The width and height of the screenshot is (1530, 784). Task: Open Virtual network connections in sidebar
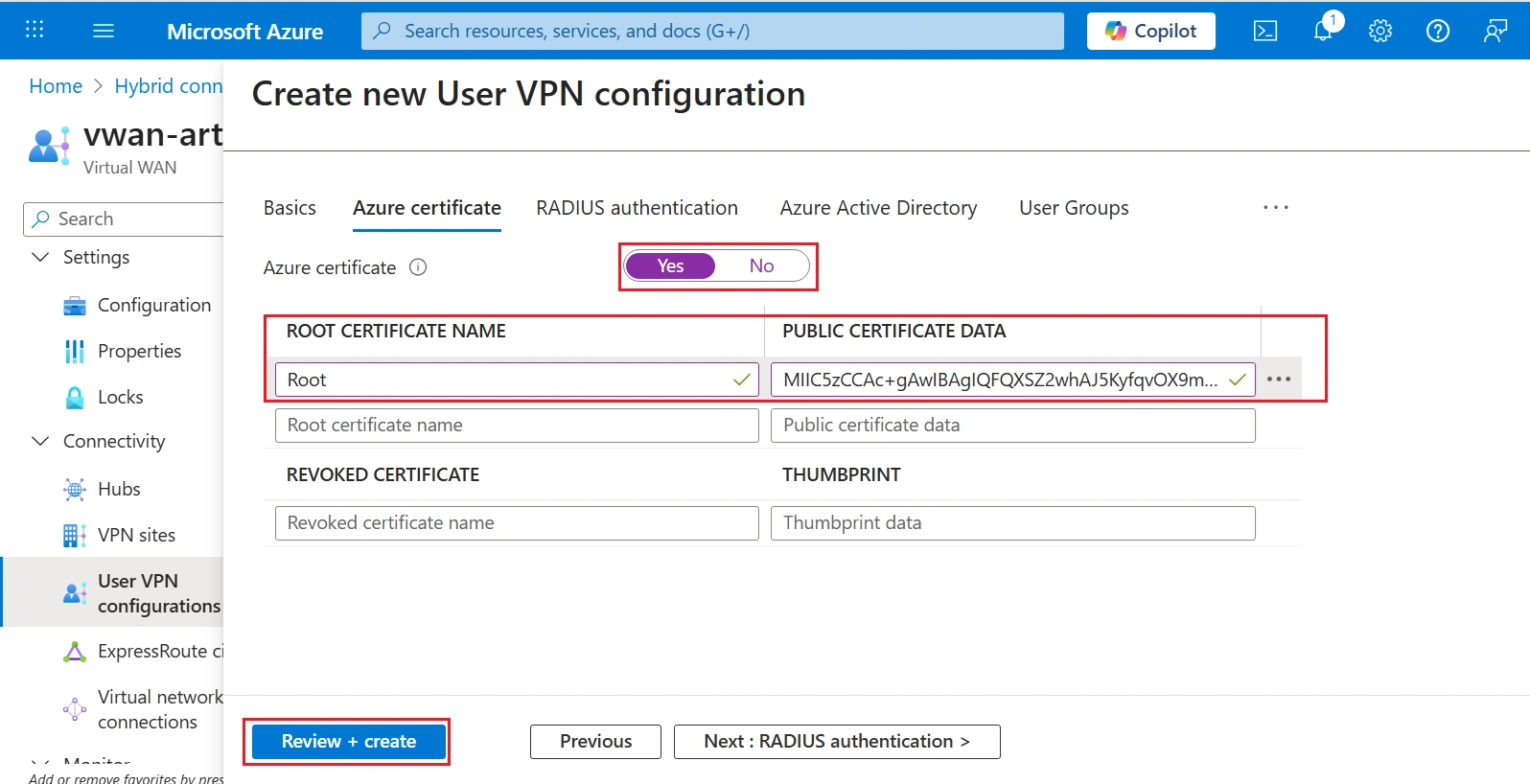[160, 709]
